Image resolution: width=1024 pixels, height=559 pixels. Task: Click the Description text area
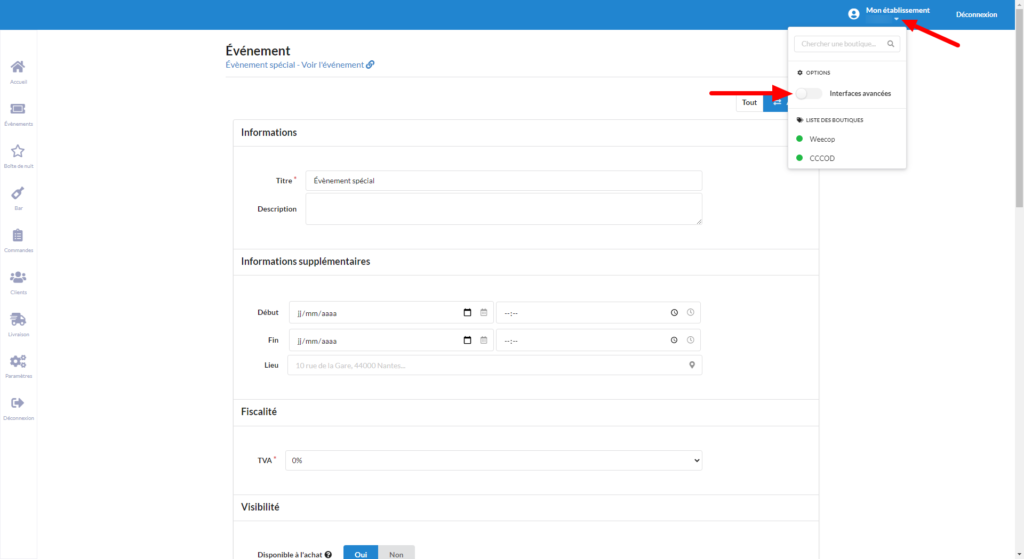click(504, 209)
